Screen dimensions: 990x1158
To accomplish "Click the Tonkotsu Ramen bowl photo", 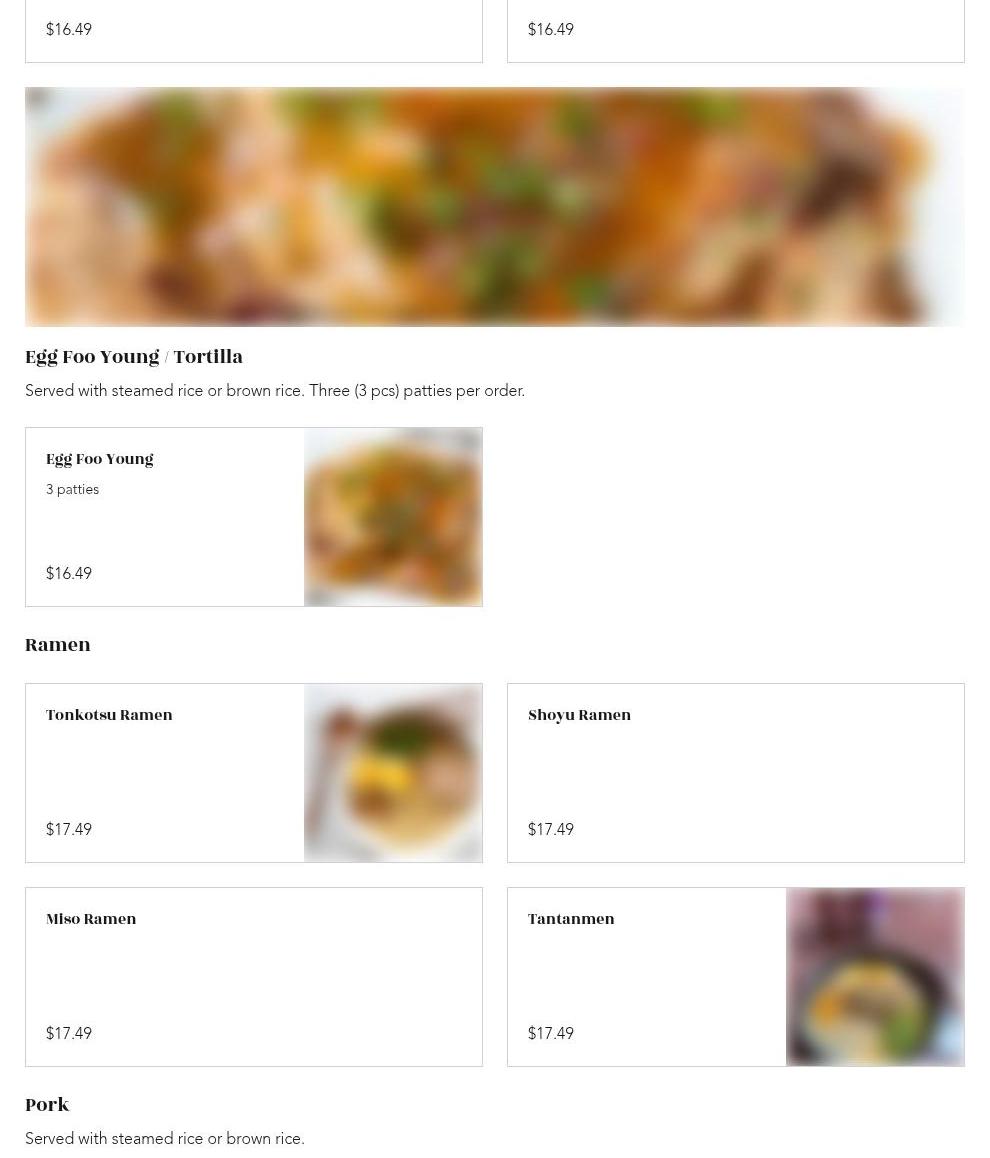I will [393, 772].
